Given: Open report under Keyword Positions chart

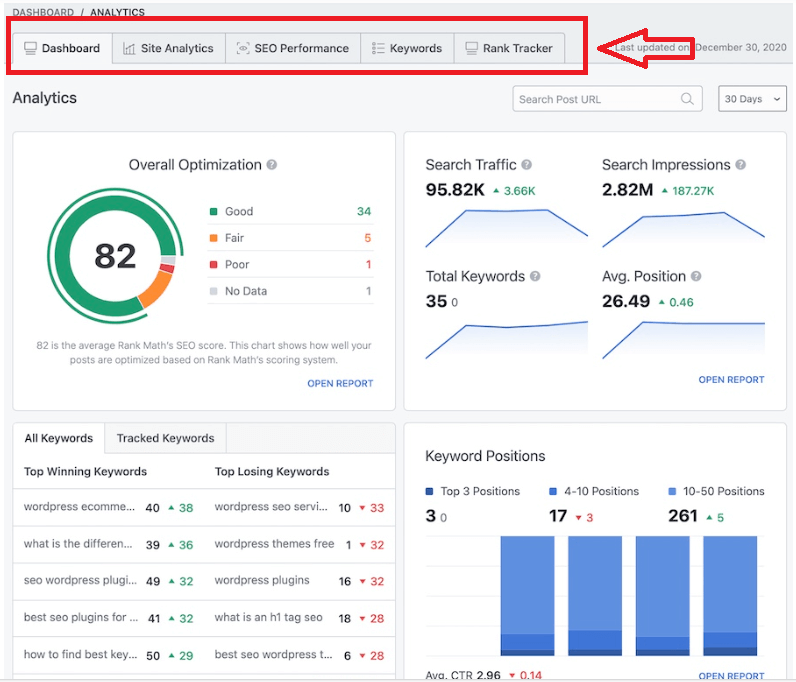Looking at the screenshot, I should point(731,676).
